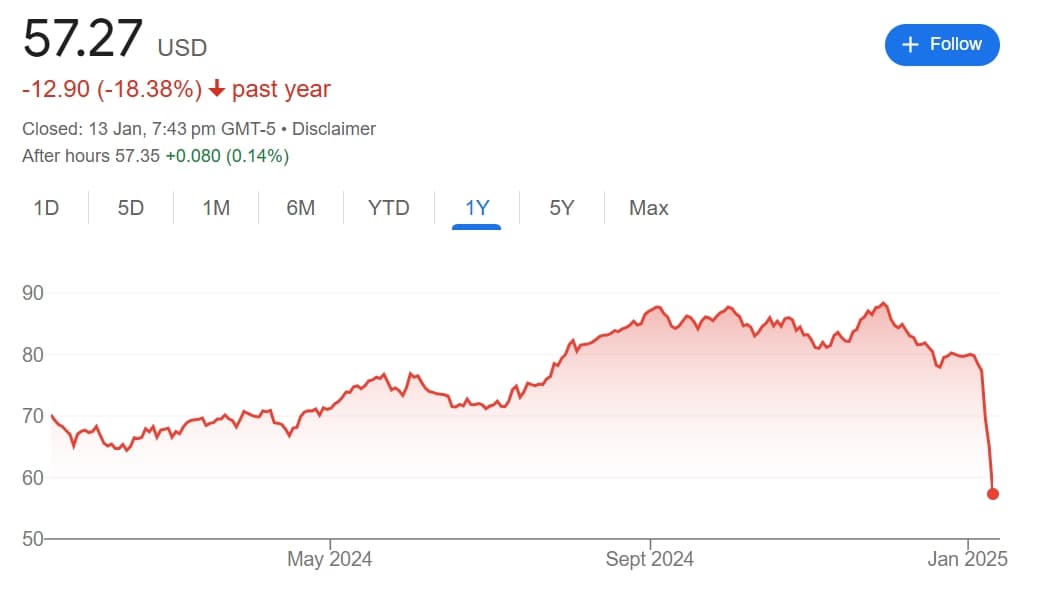Click the 50 y-axis label

point(35,539)
